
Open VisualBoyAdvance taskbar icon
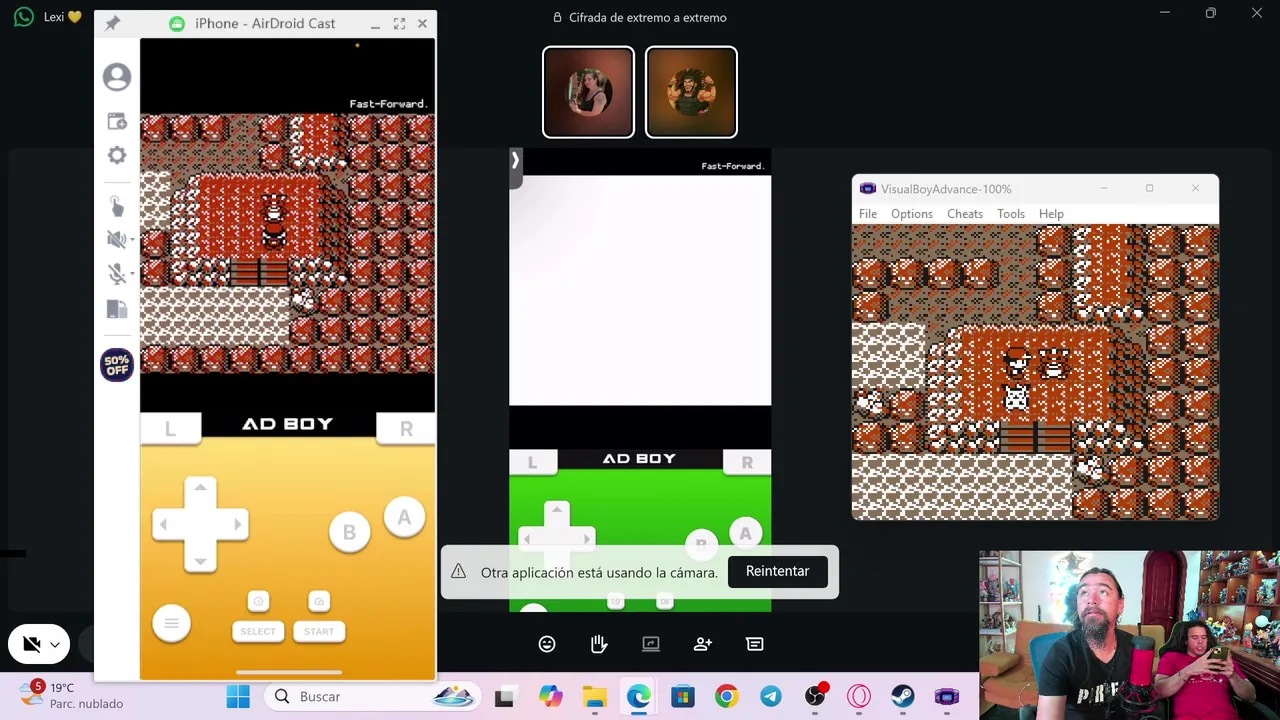coord(947,697)
